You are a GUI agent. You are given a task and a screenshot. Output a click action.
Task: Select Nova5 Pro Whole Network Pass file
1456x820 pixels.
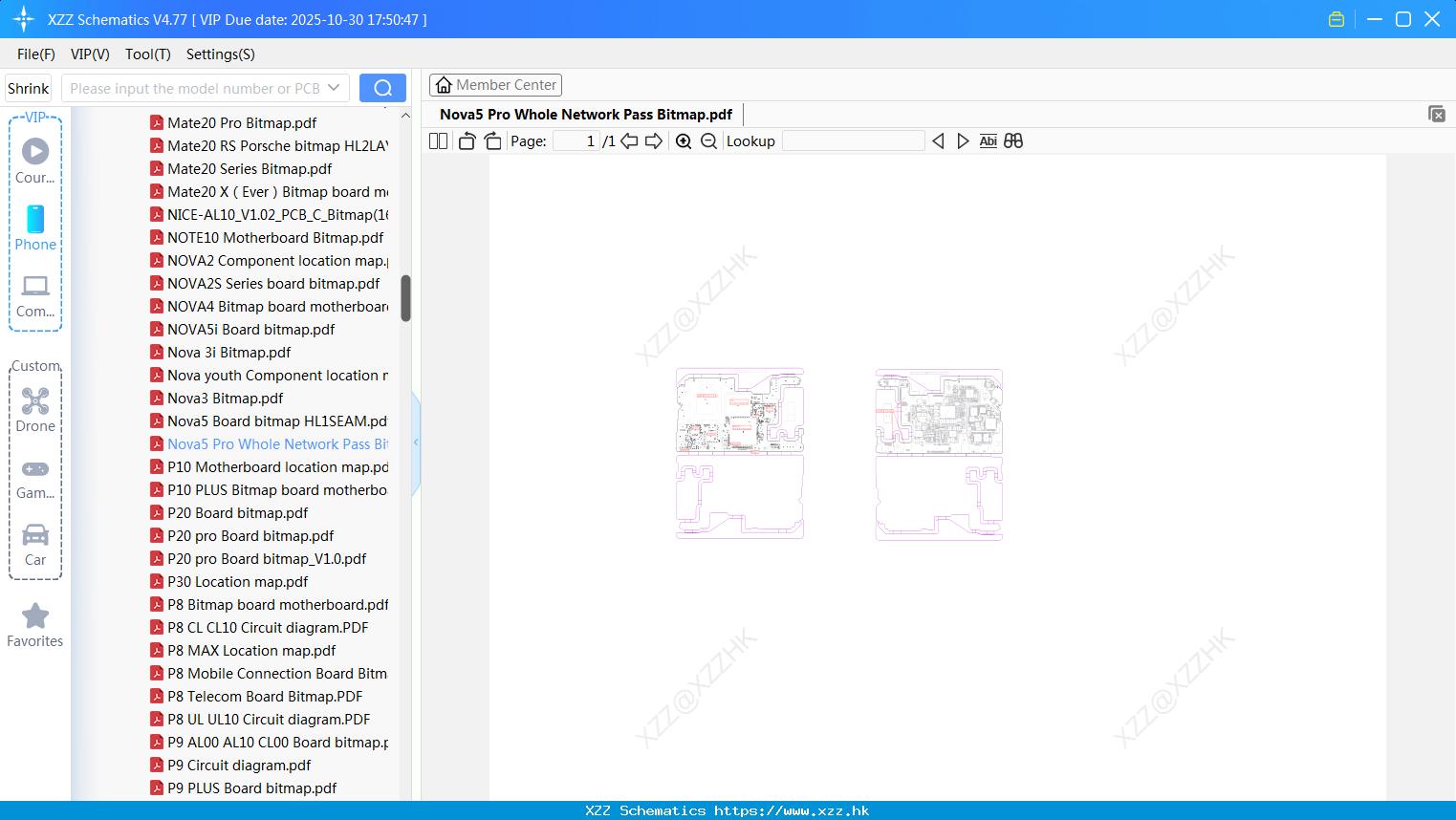click(269, 443)
